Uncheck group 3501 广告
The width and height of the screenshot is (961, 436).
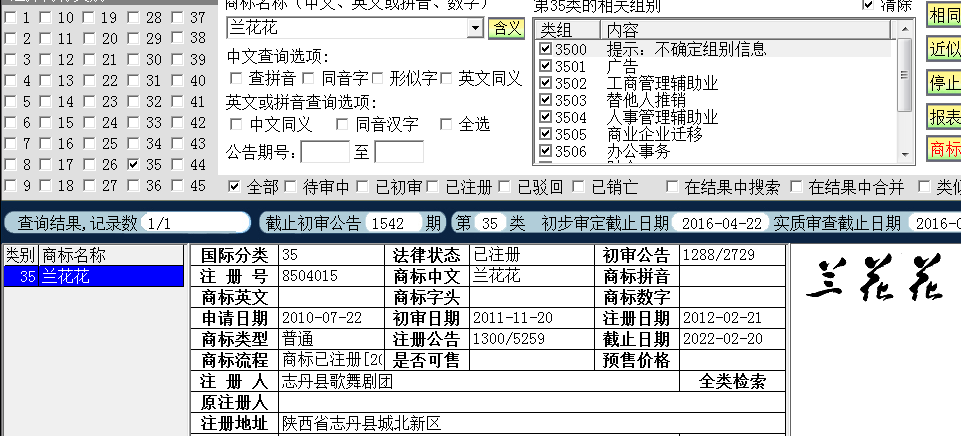point(545,66)
